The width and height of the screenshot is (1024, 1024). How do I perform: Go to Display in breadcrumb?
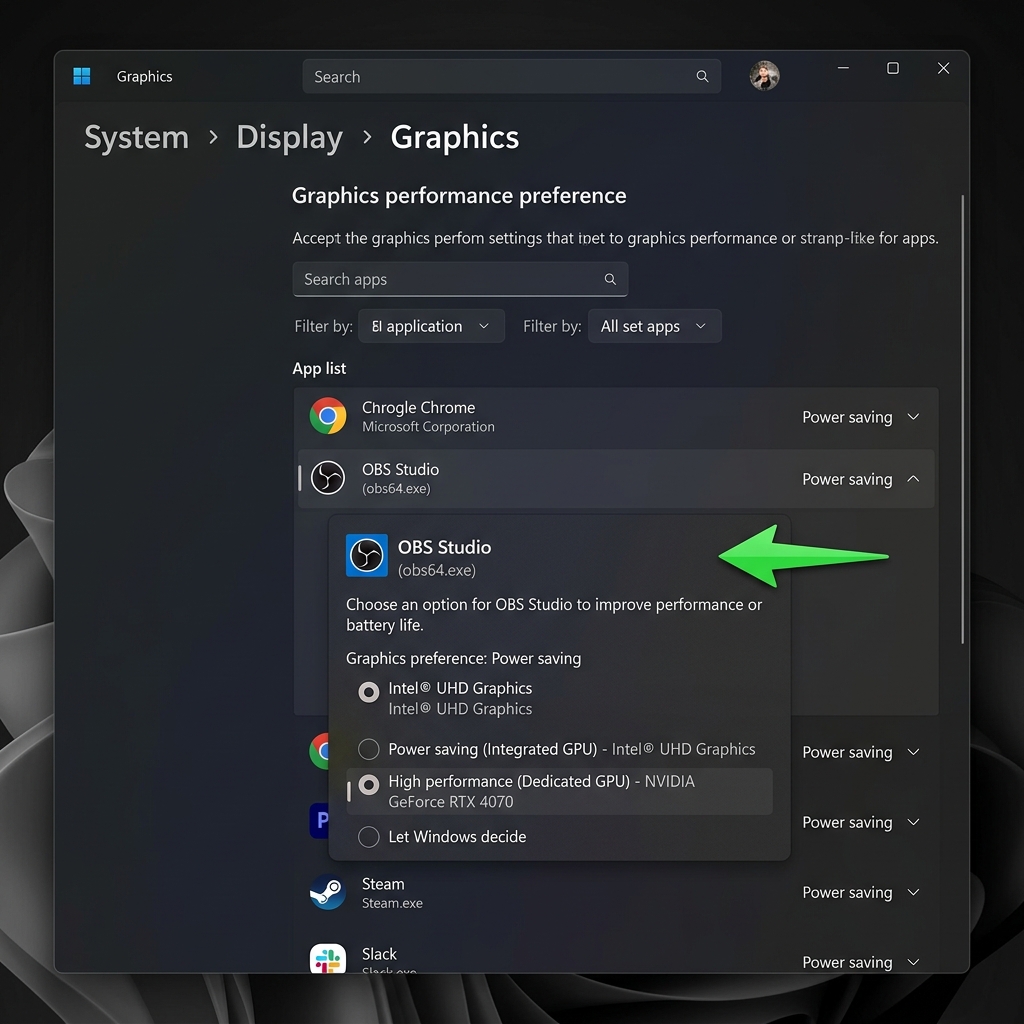pos(289,137)
